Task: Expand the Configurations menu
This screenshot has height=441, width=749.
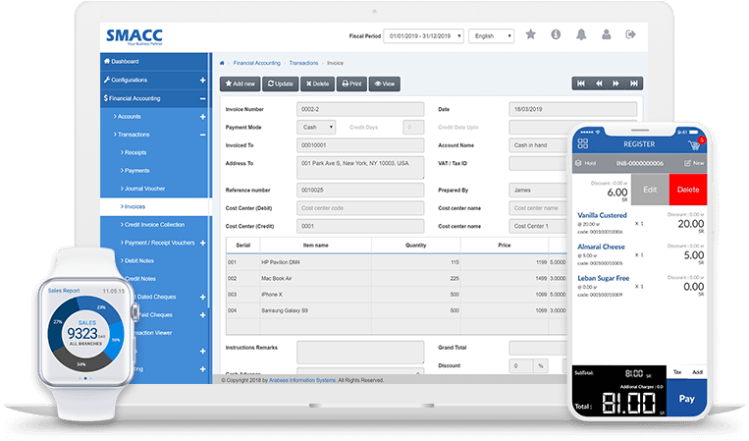Action: [x=203, y=80]
